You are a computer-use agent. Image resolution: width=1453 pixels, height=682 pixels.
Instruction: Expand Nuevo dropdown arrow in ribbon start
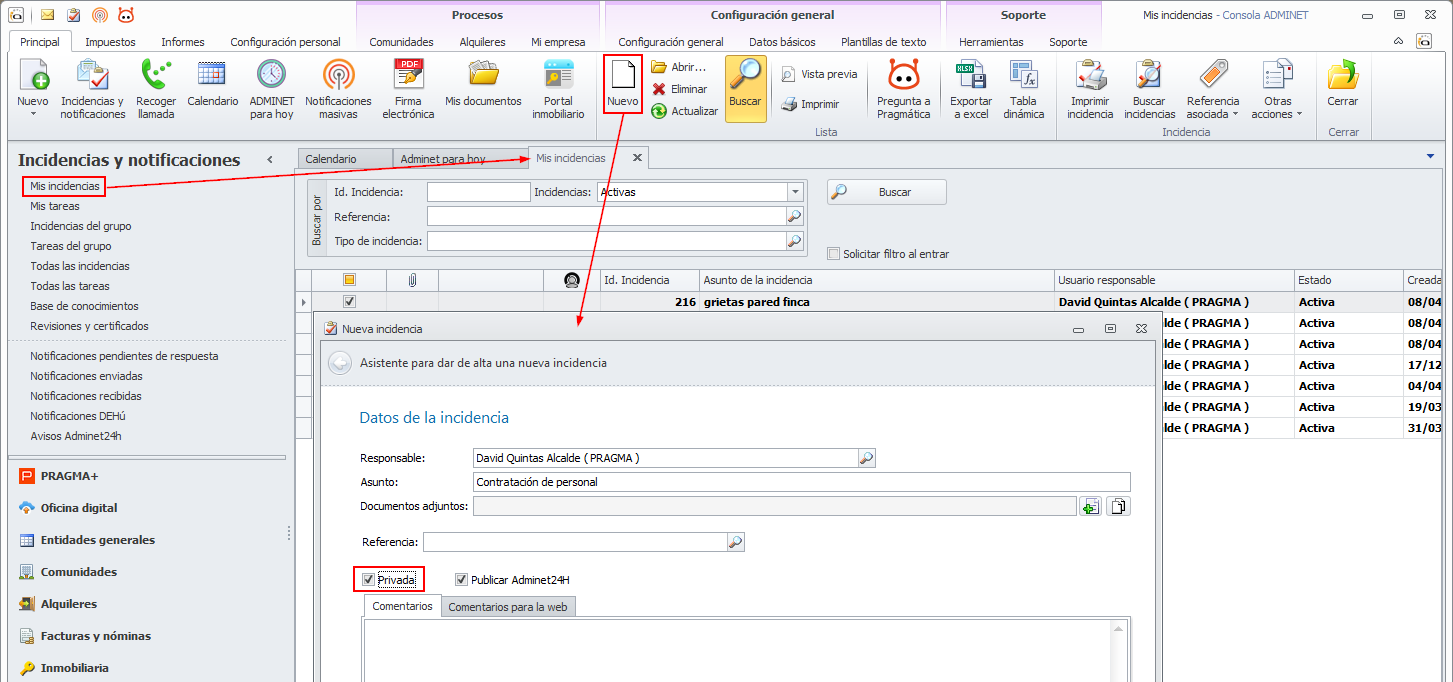point(33,113)
